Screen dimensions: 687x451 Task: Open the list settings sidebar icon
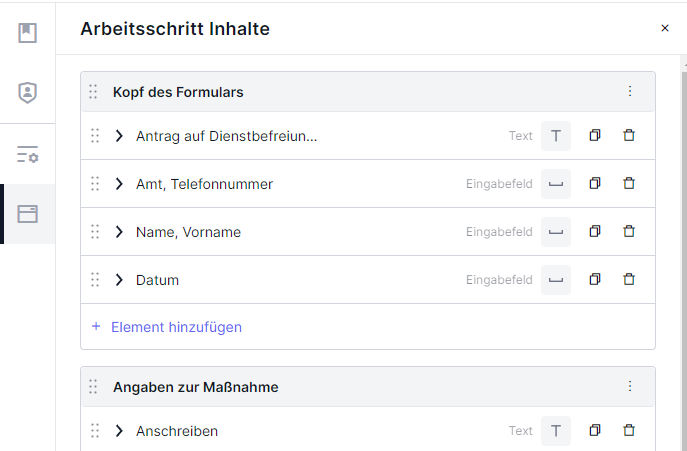[x=27, y=155]
